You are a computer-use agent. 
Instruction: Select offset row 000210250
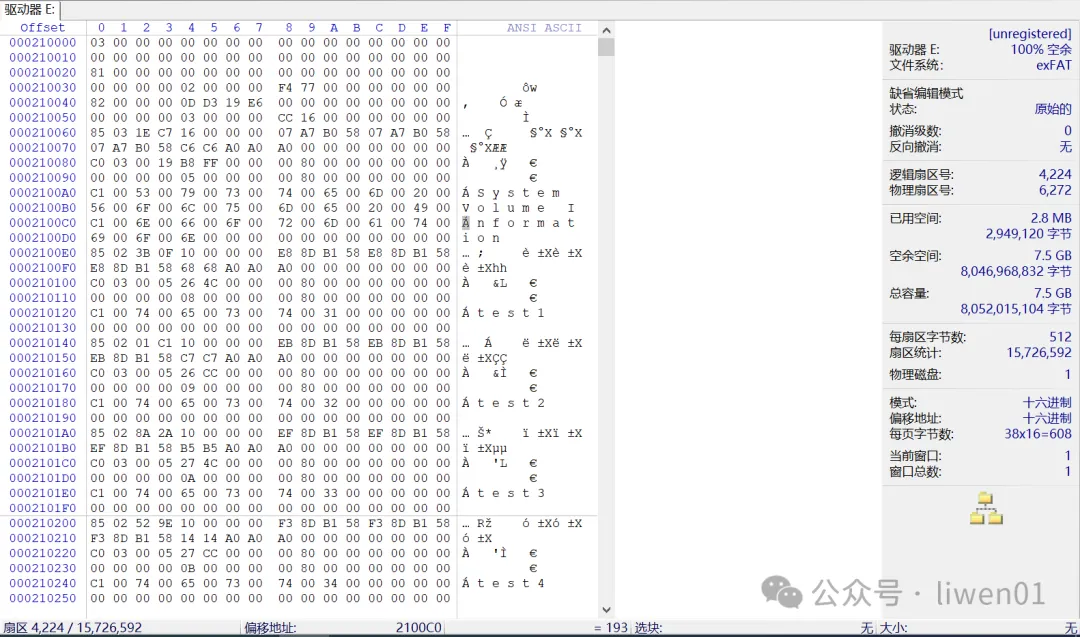click(43, 598)
